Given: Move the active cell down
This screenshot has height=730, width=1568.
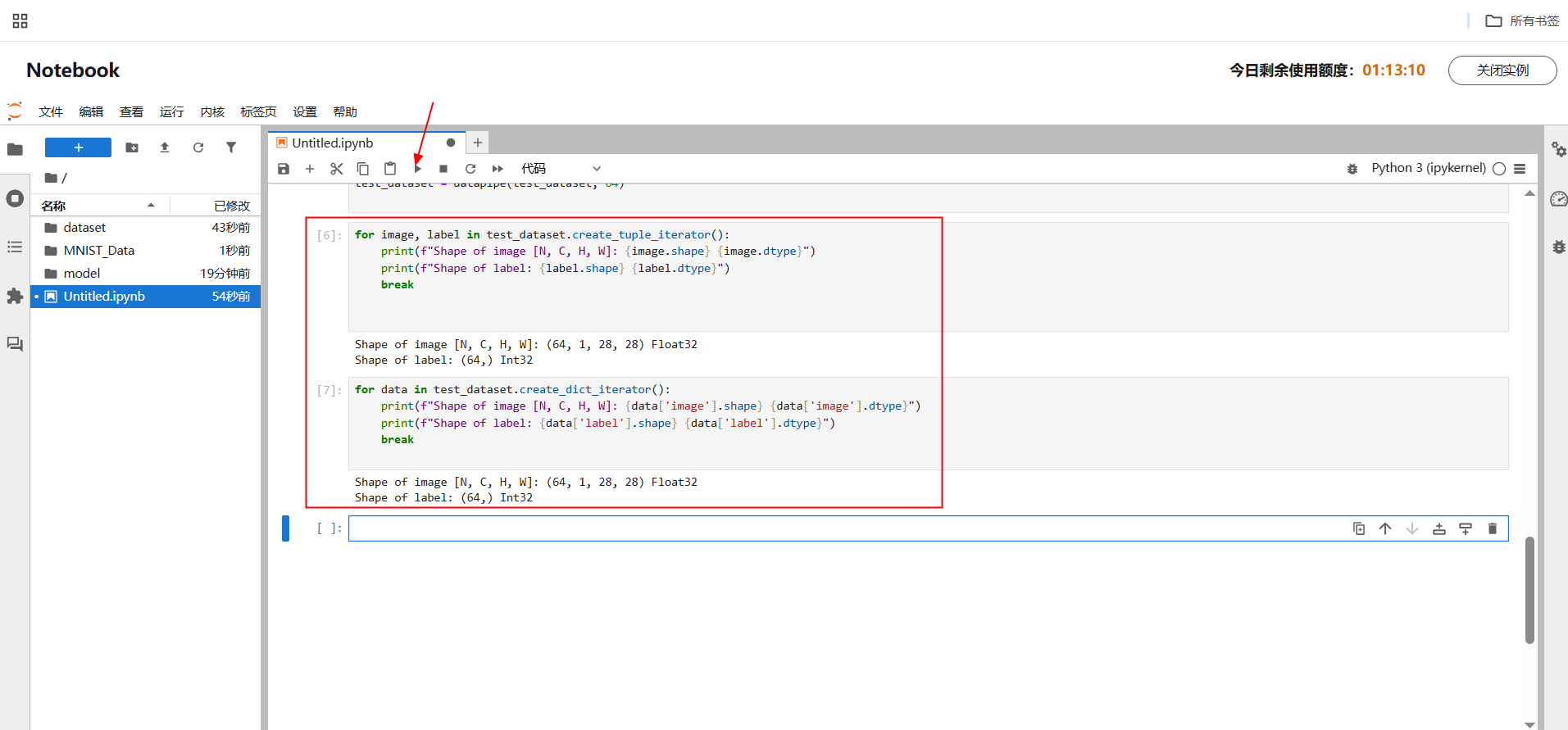Looking at the screenshot, I should click(x=1412, y=528).
